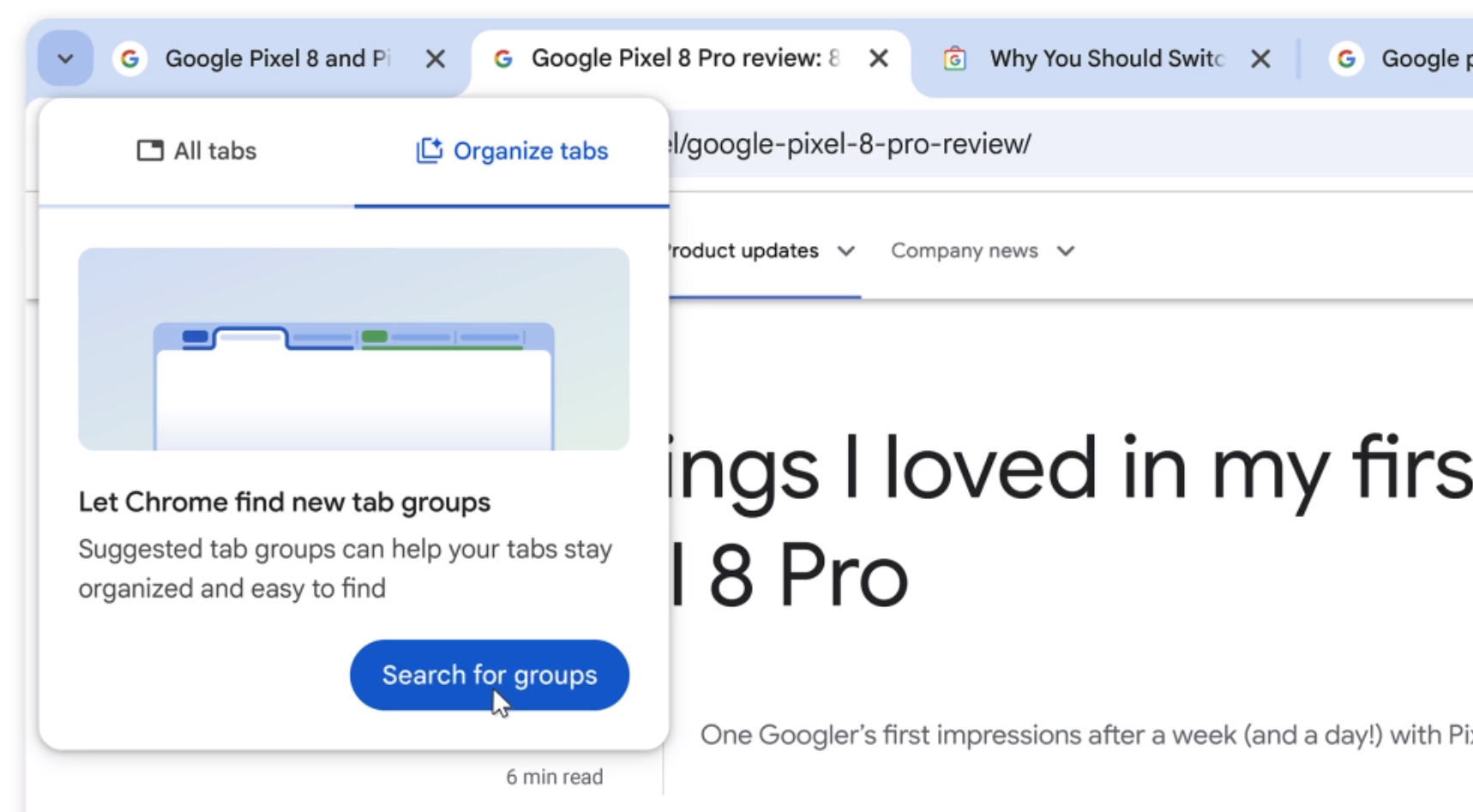
Task: Close the Google Pixel 8 Pro review tab
Action: tap(880, 58)
